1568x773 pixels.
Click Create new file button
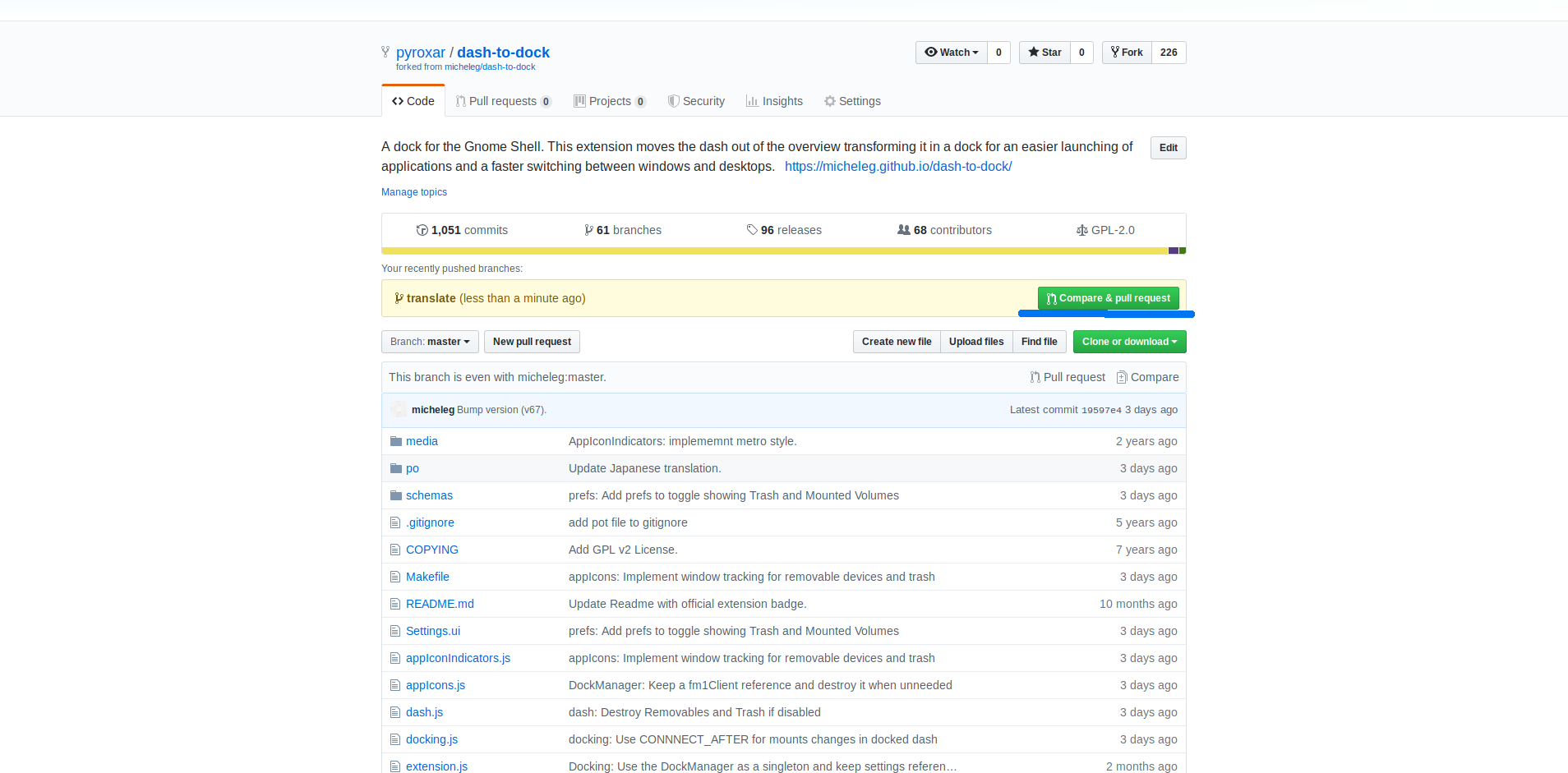tap(897, 342)
